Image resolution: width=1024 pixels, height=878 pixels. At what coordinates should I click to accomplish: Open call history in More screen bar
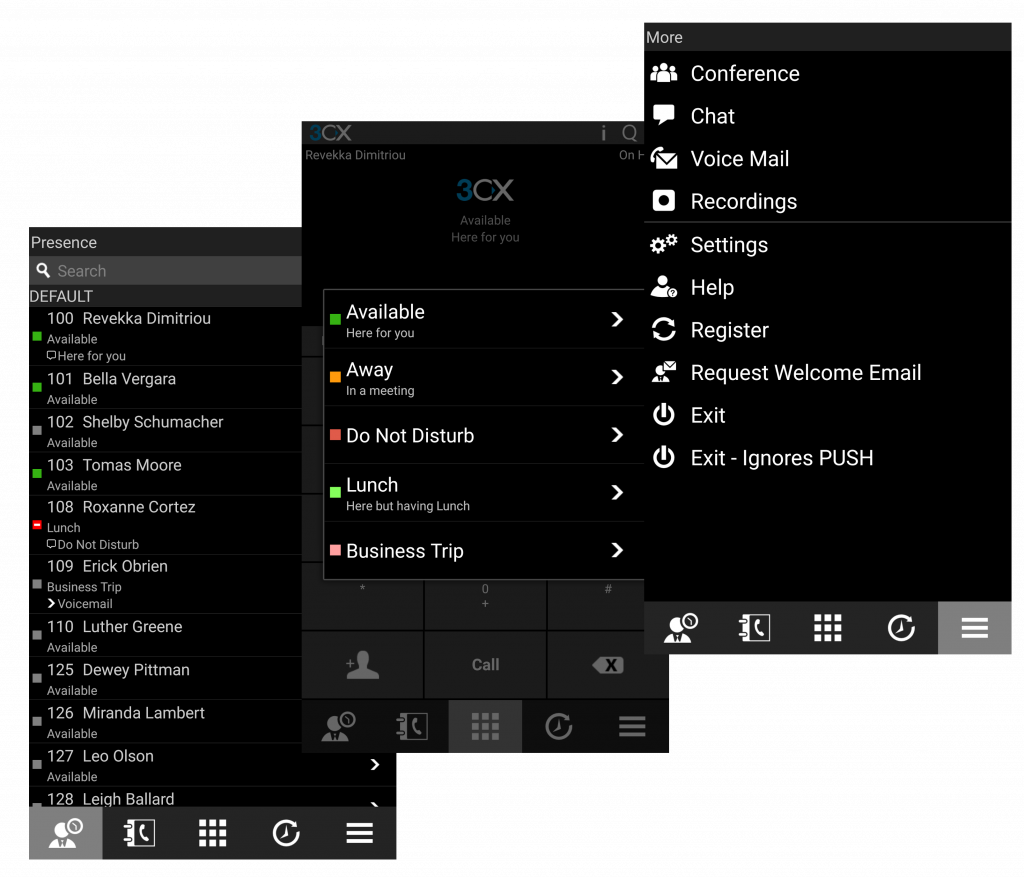pyautogui.click(x=901, y=628)
